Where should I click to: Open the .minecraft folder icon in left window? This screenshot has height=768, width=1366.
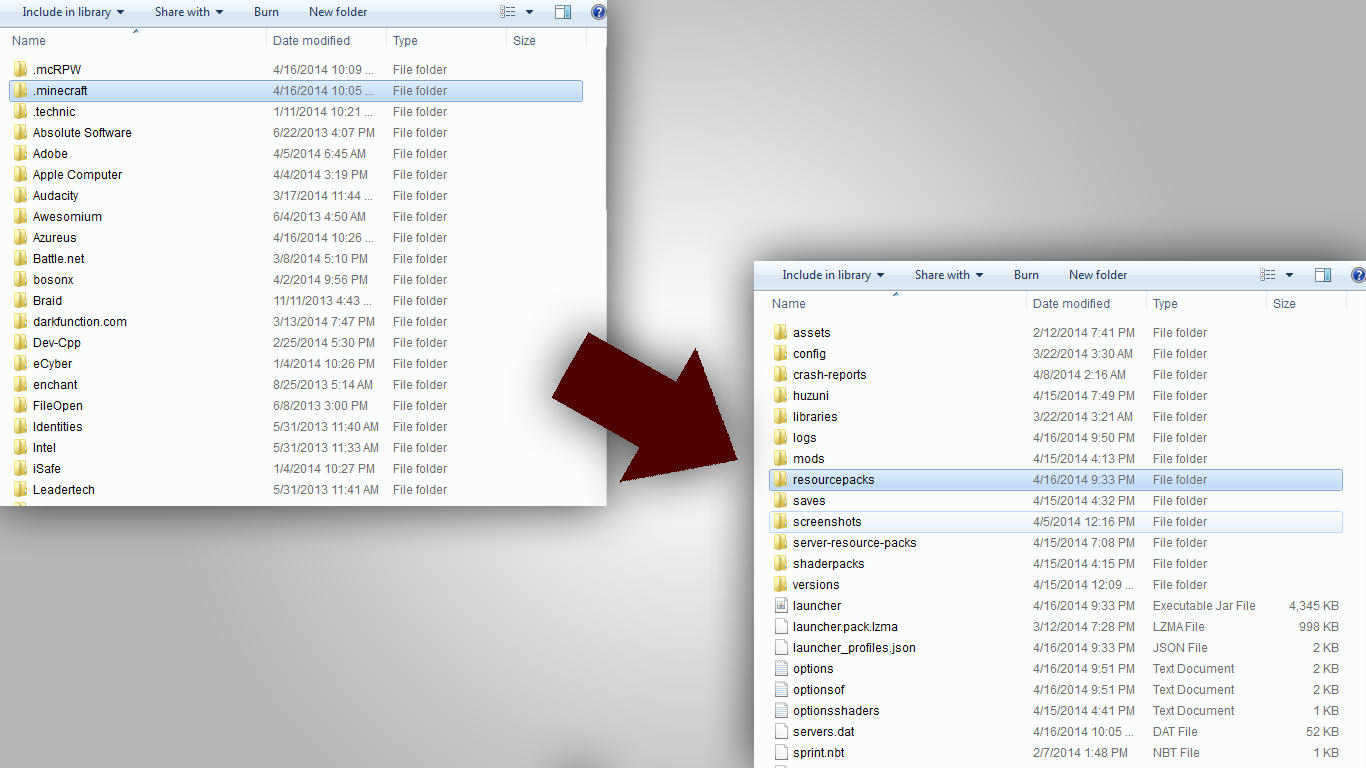pyautogui.click(x=20, y=90)
